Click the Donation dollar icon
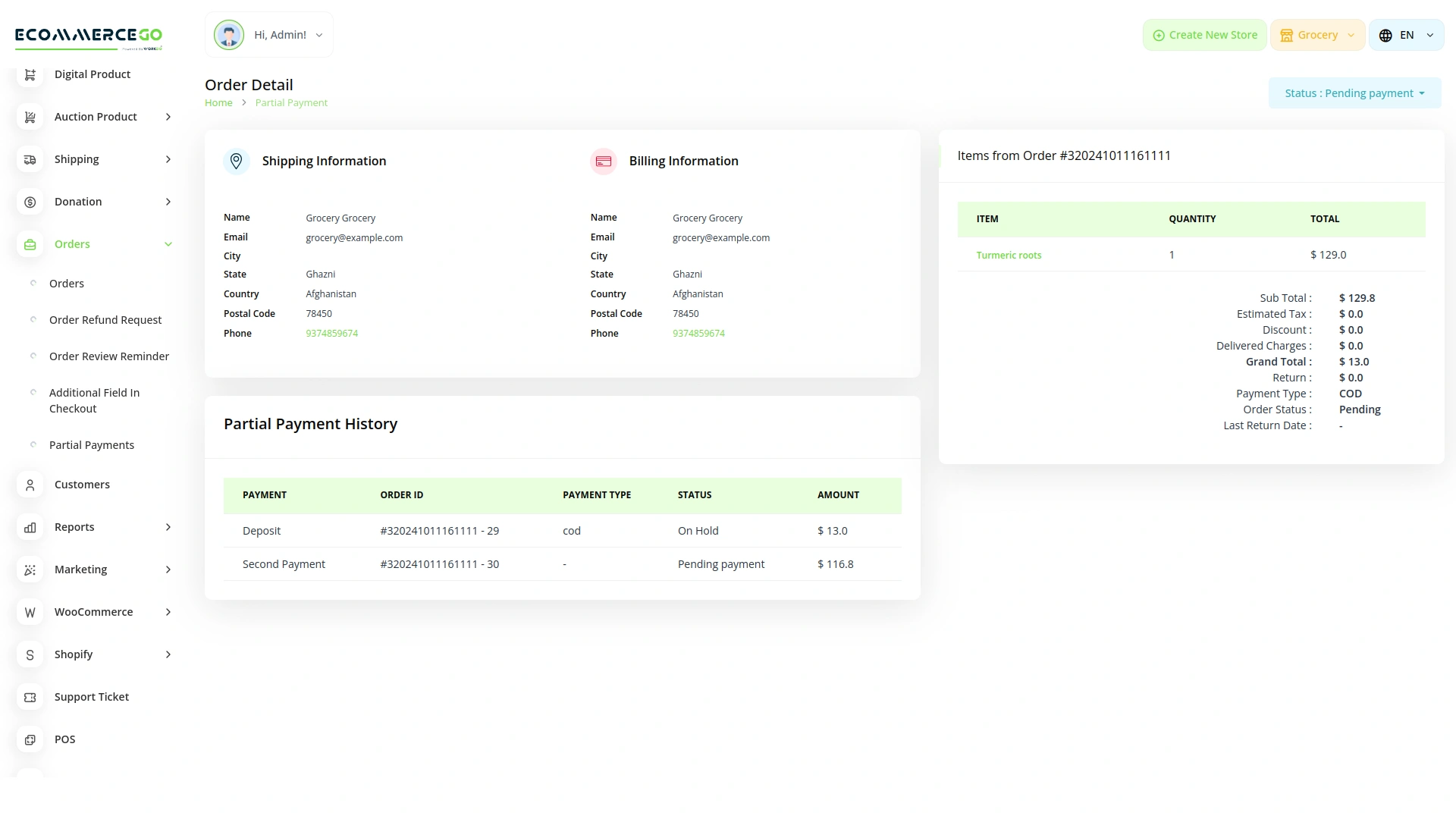This screenshot has width=1456, height=819. (x=30, y=202)
